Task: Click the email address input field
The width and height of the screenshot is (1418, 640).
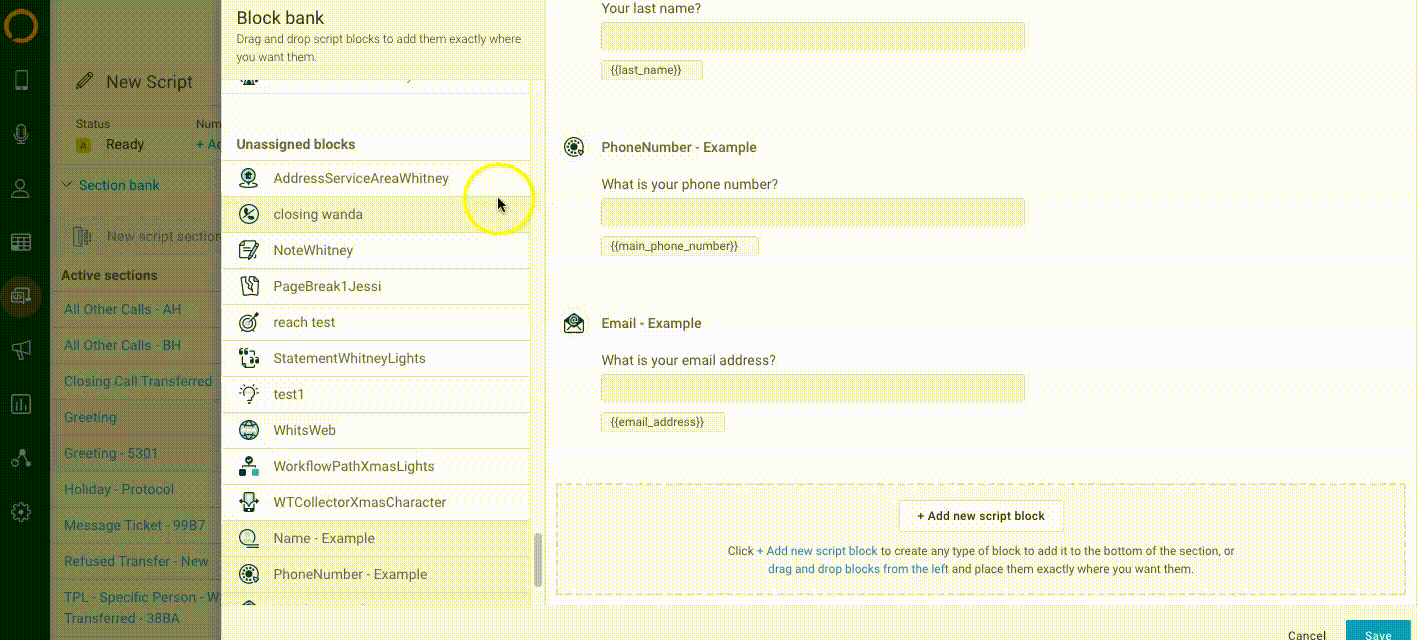Action: tap(812, 388)
